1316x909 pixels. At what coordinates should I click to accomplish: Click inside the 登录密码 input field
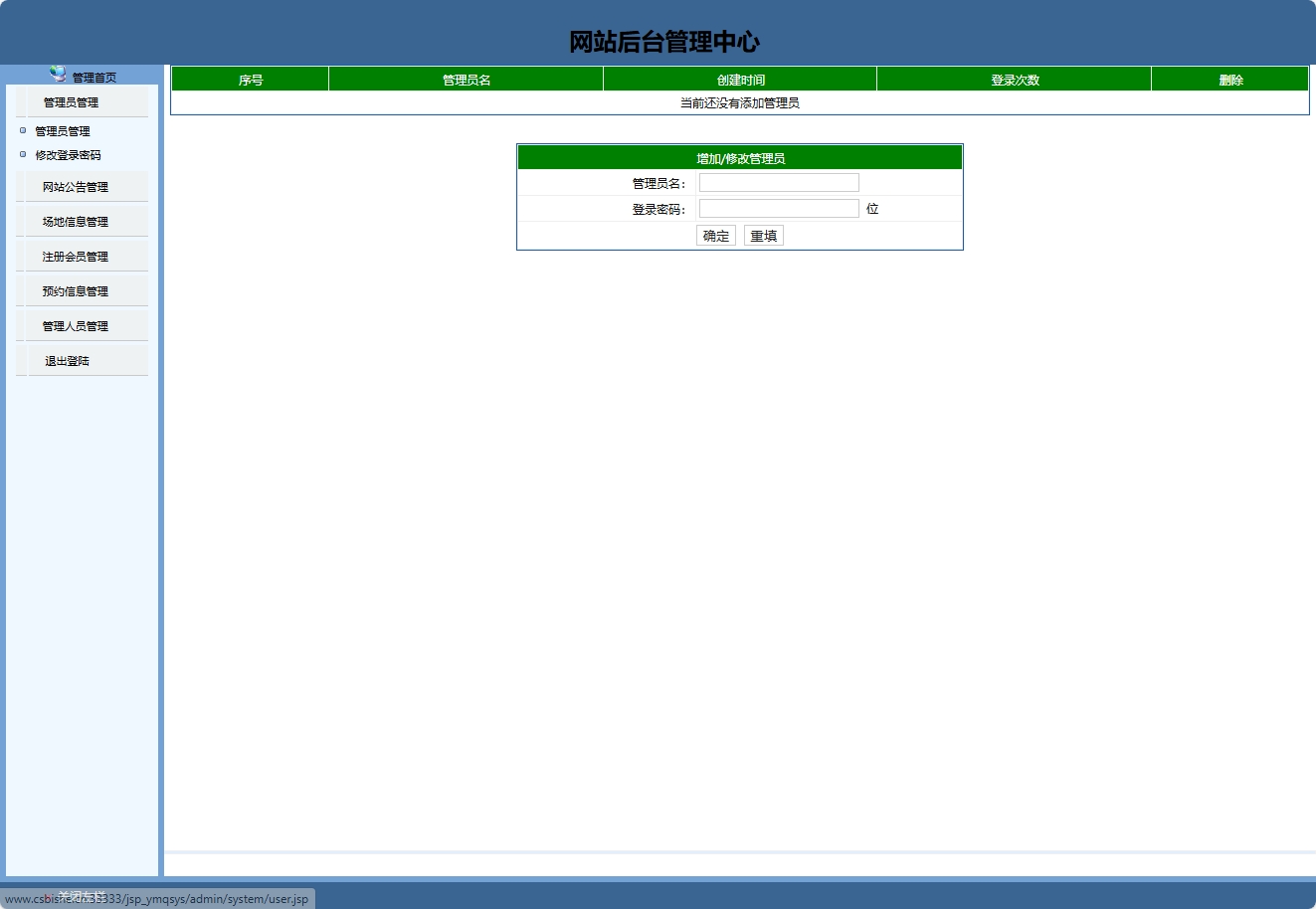tap(779, 208)
